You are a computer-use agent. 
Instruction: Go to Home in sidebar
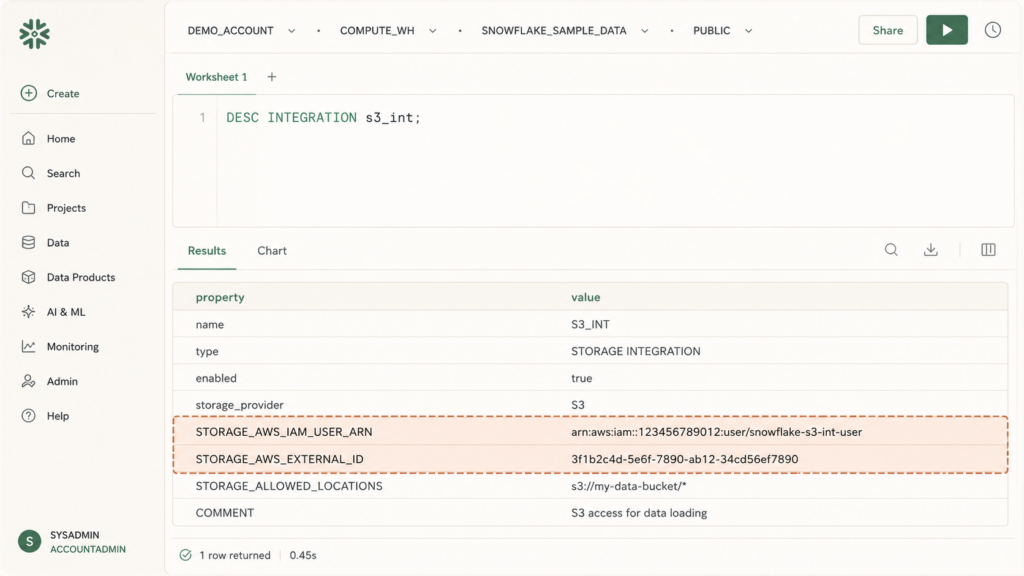(61, 138)
